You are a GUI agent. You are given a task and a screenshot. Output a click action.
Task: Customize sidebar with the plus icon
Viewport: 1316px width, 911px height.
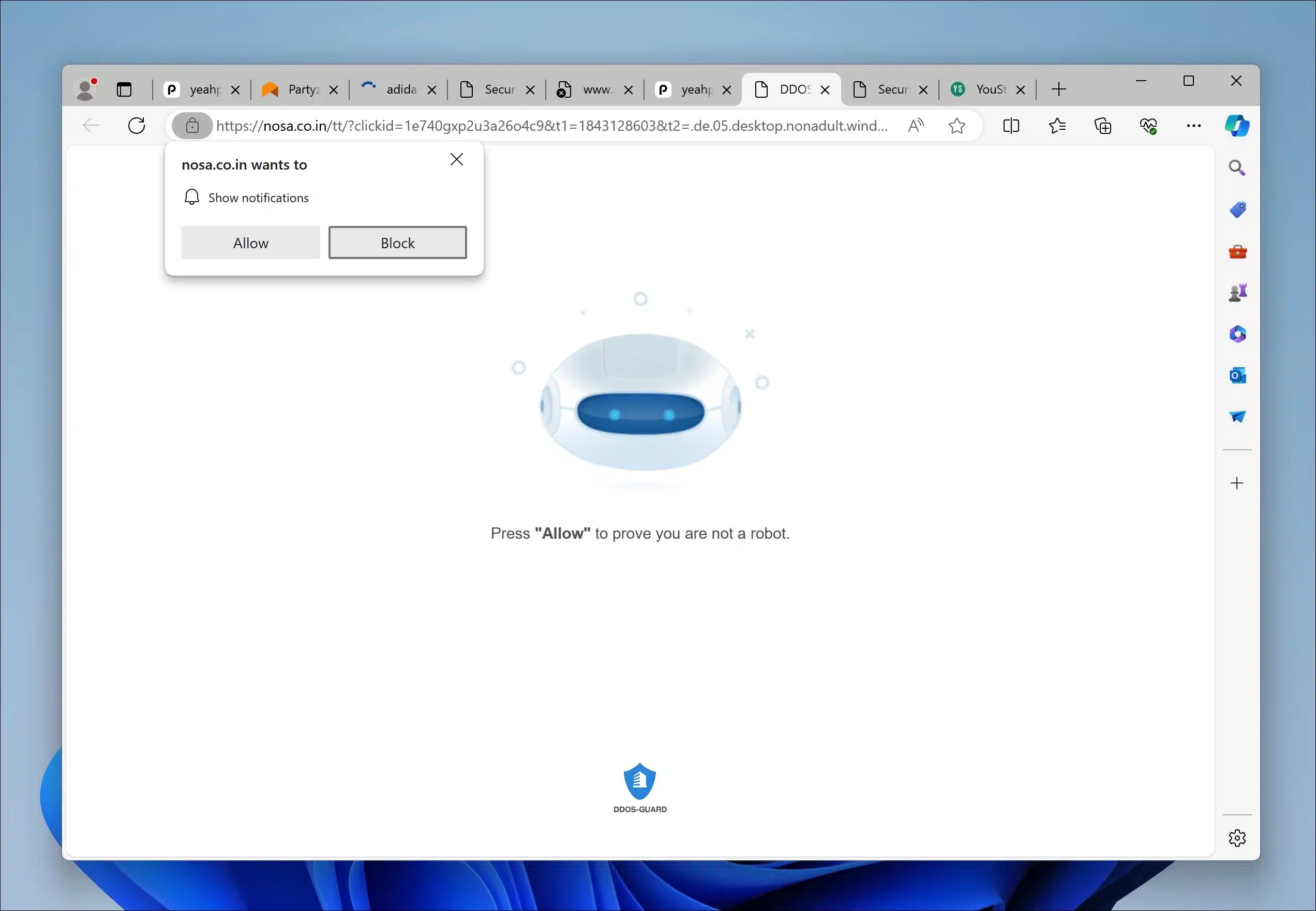(1237, 483)
